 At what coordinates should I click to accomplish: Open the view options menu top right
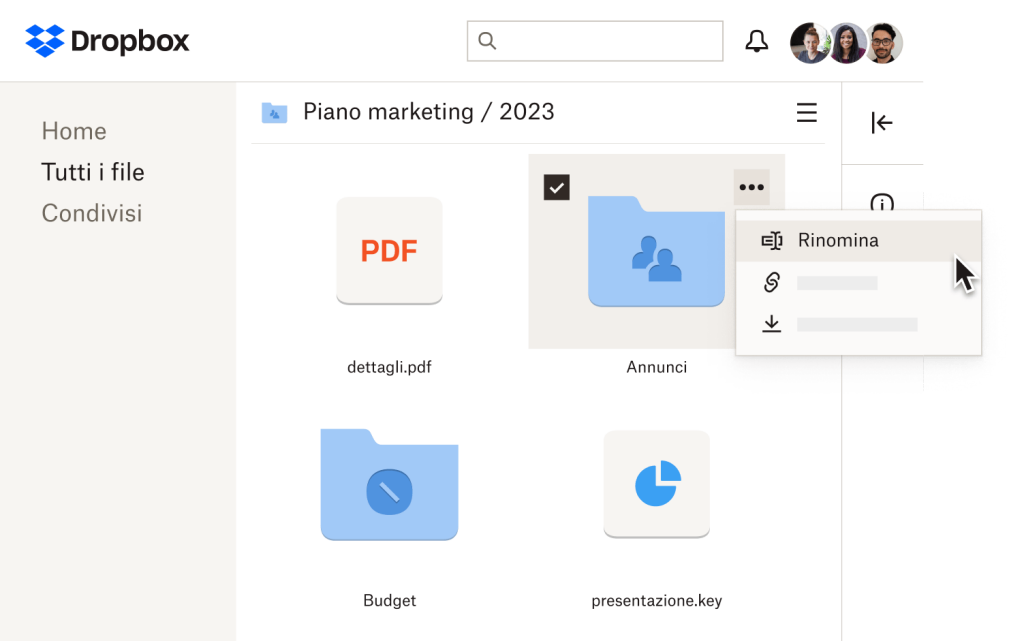pyautogui.click(x=806, y=113)
